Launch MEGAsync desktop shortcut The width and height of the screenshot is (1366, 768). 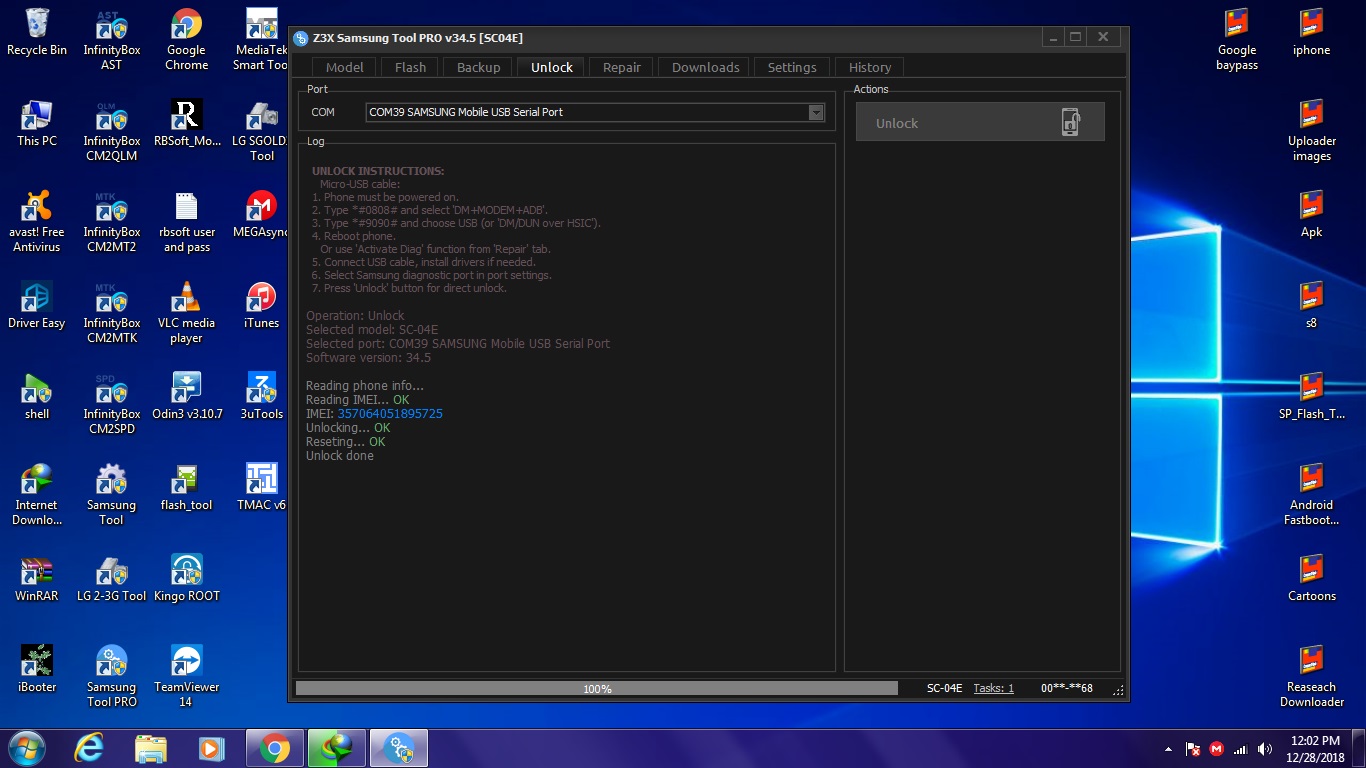(261, 215)
